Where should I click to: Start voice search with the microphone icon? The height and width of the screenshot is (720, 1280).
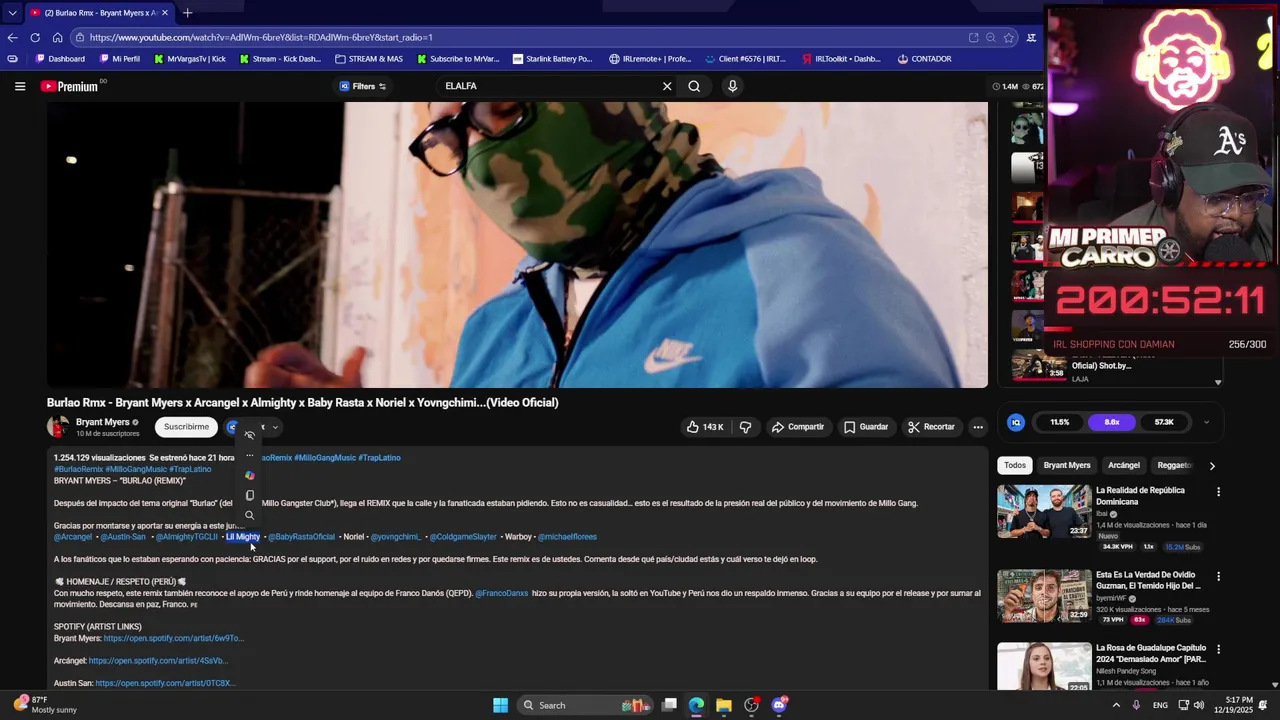[x=732, y=86]
